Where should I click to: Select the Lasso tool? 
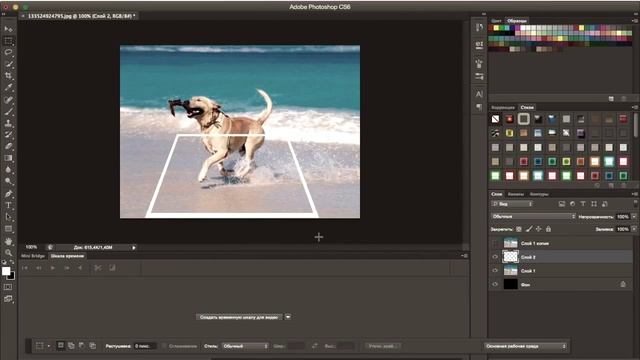(x=8, y=53)
